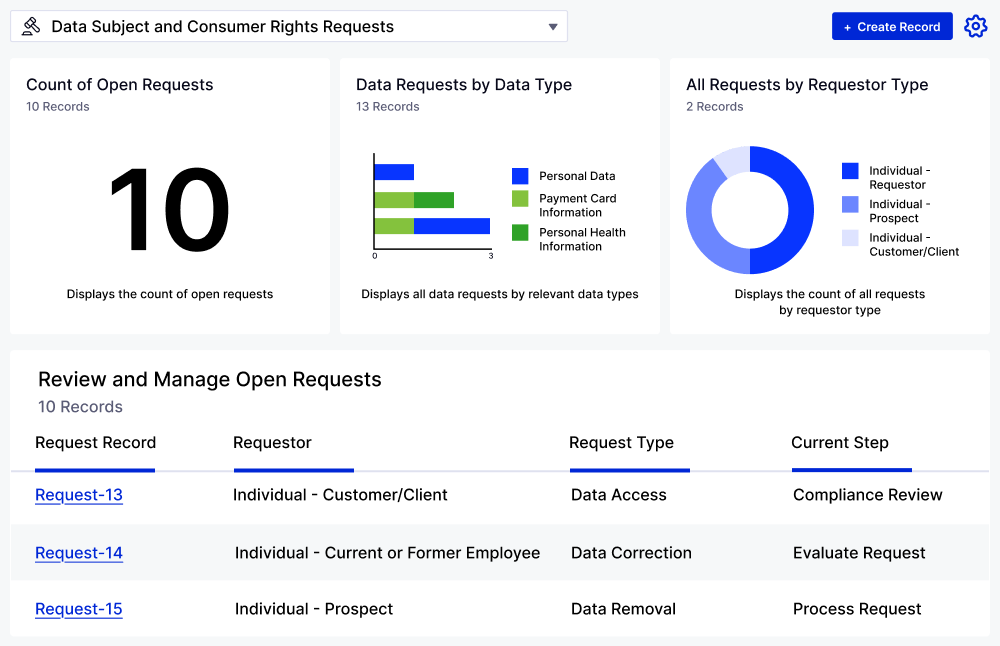
Task: Sort by Requestor column header
Action: pyautogui.click(x=272, y=443)
